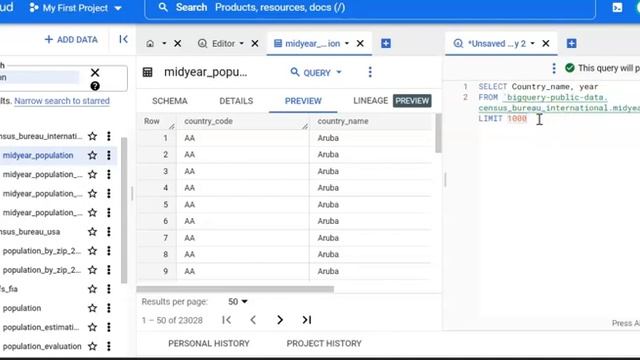The height and width of the screenshot is (360, 640).
Task: Expand Unsaved query 2 tab dropdown
Action: (x=532, y=43)
